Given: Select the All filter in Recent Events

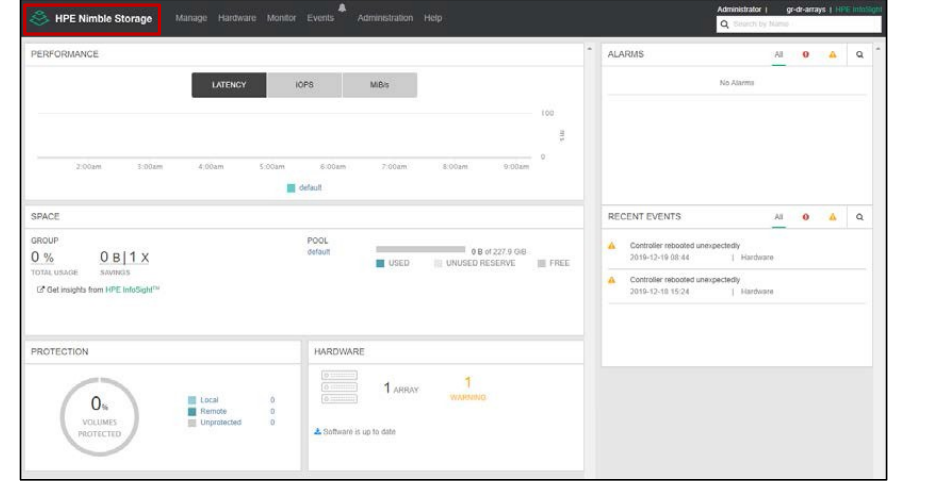Looking at the screenshot, I should point(779,217).
